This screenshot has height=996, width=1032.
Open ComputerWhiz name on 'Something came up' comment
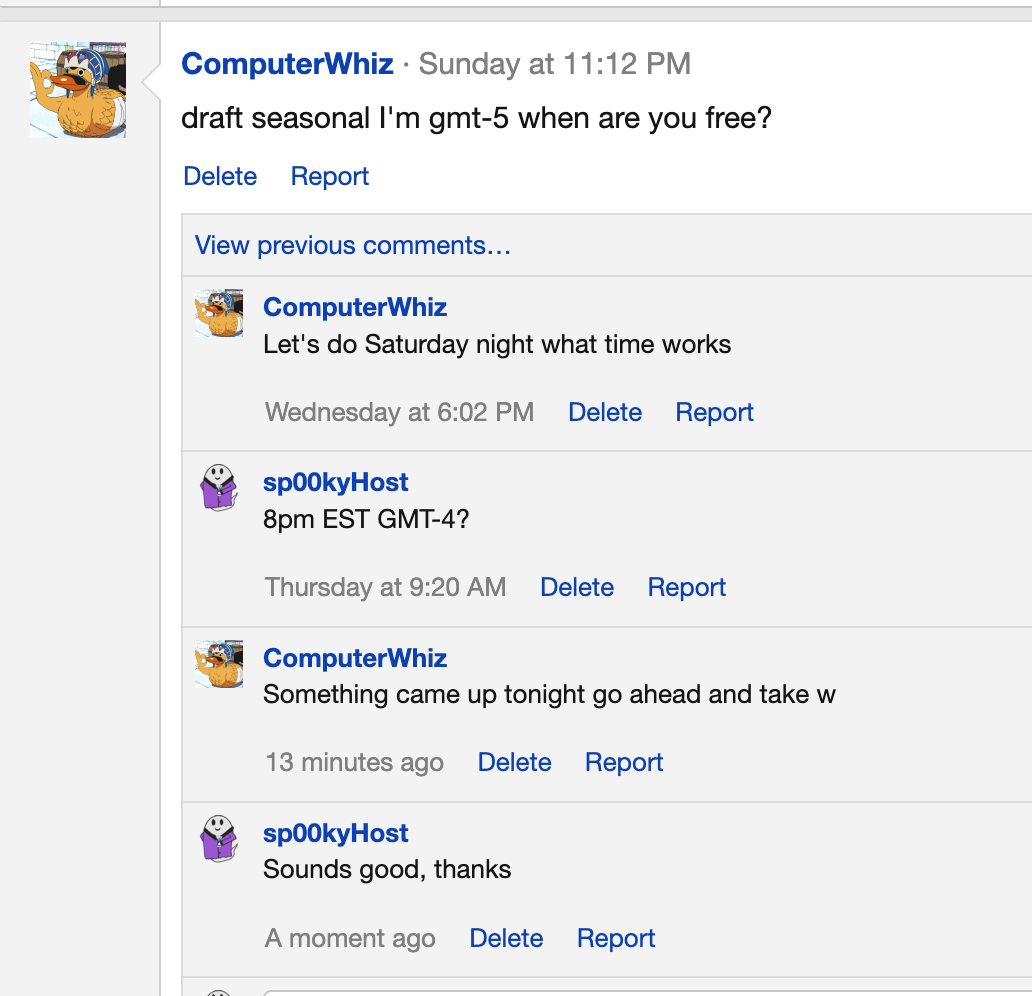pos(355,659)
